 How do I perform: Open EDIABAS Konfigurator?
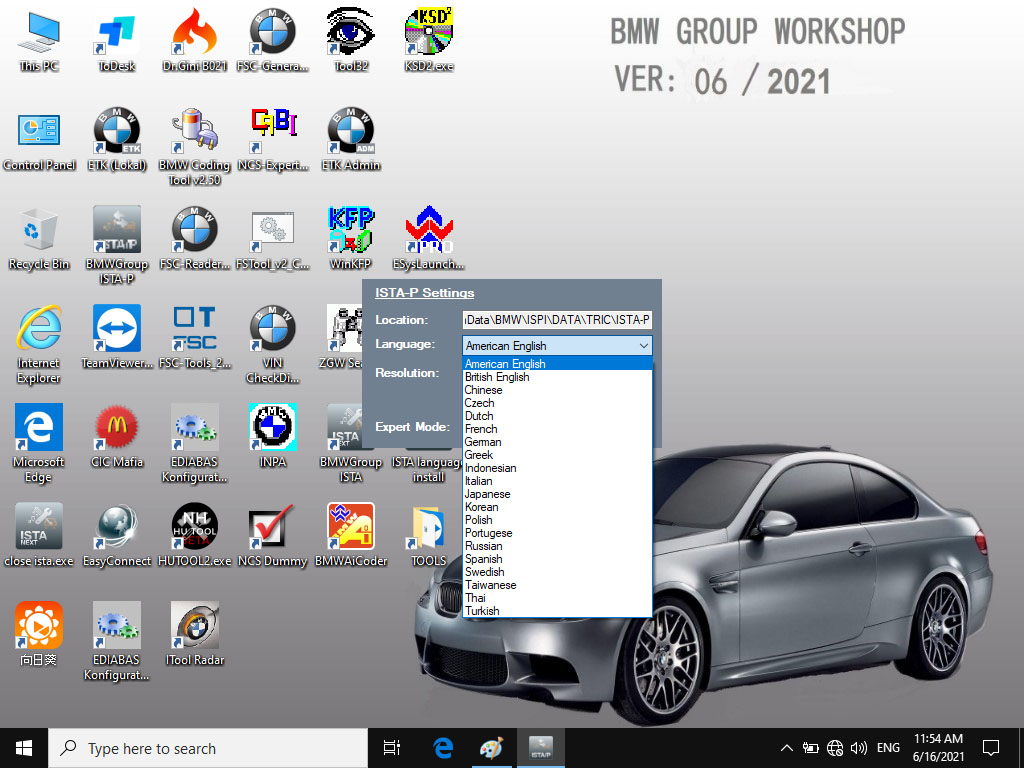pyautogui.click(x=194, y=430)
